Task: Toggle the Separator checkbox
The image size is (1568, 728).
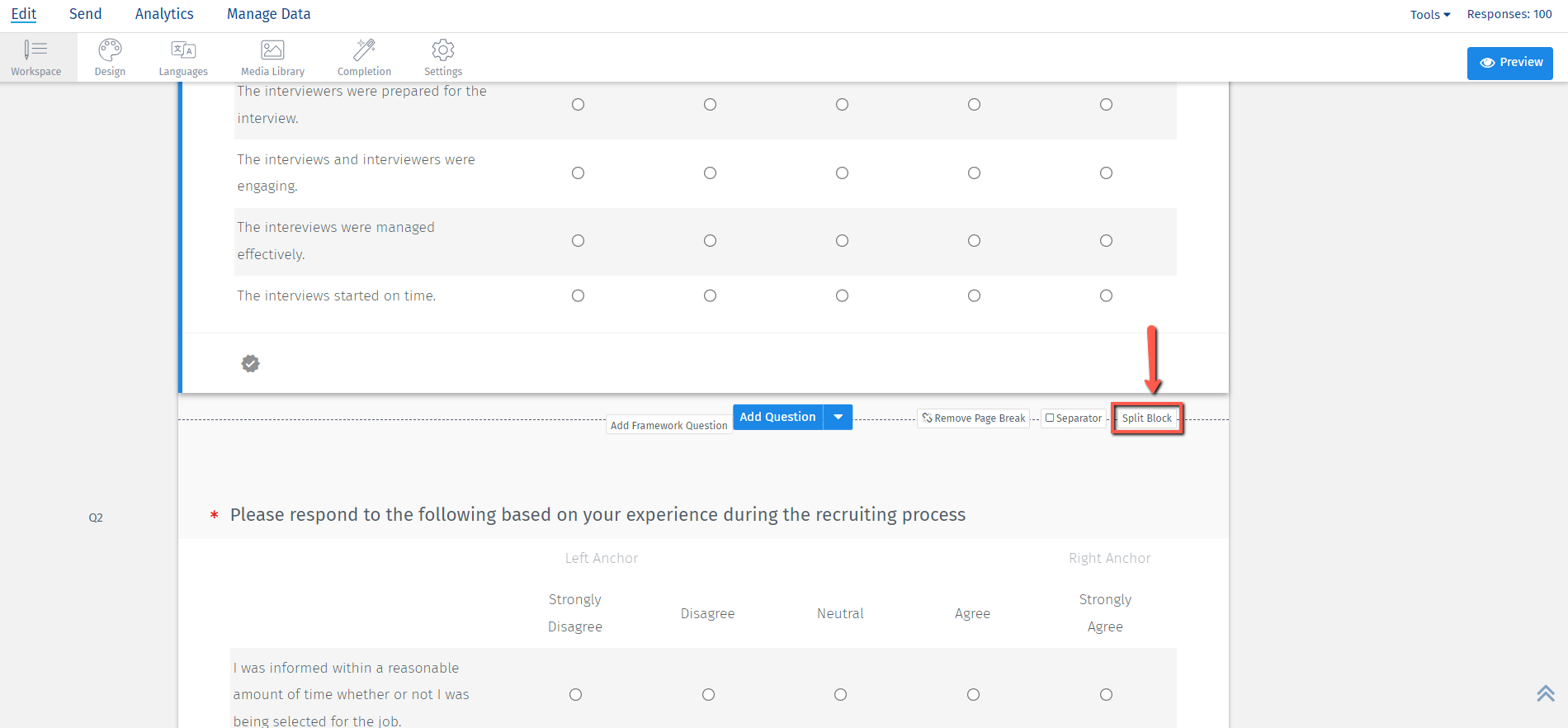Action: tap(1050, 418)
